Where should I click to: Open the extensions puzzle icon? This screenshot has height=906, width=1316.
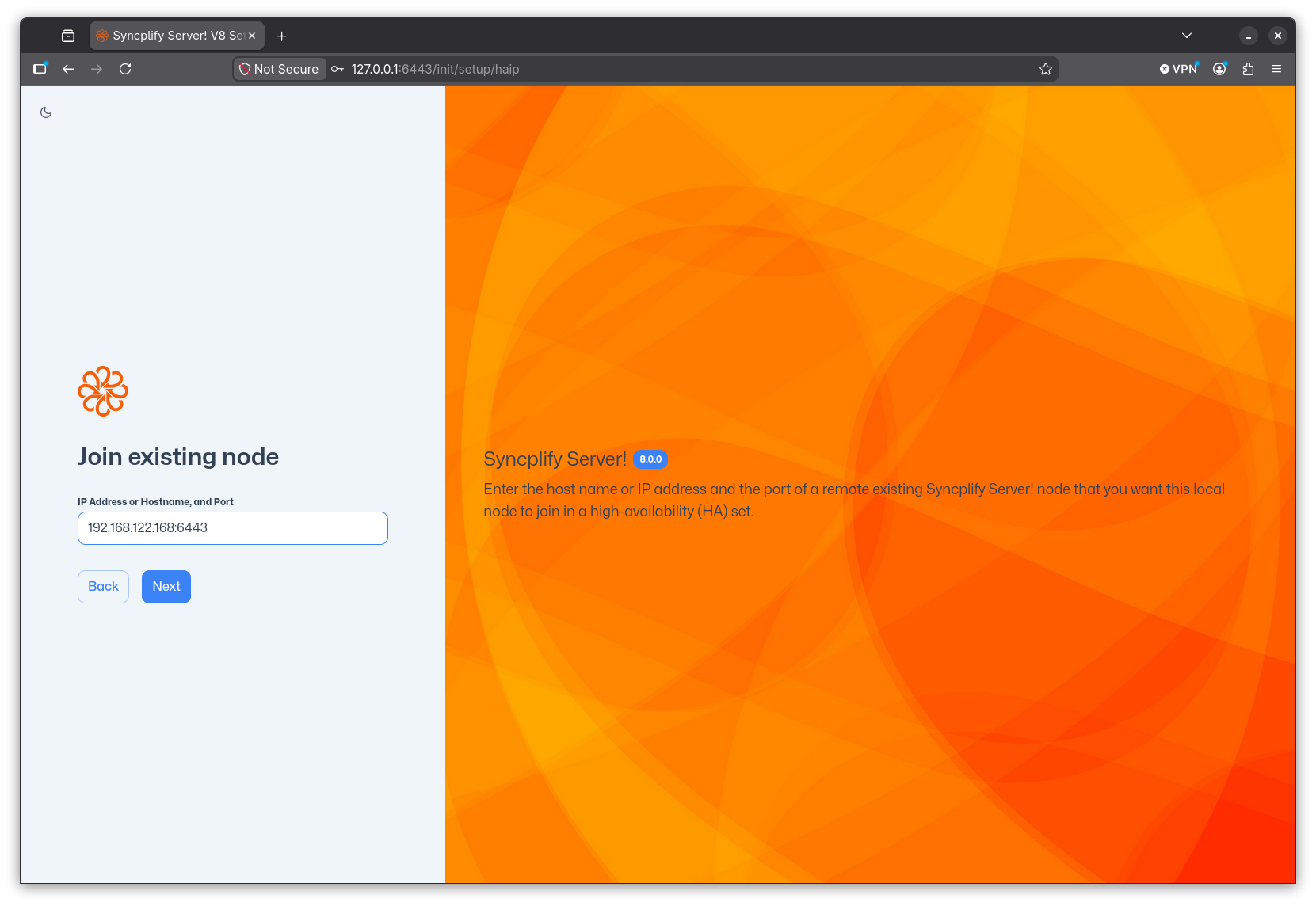tap(1249, 69)
